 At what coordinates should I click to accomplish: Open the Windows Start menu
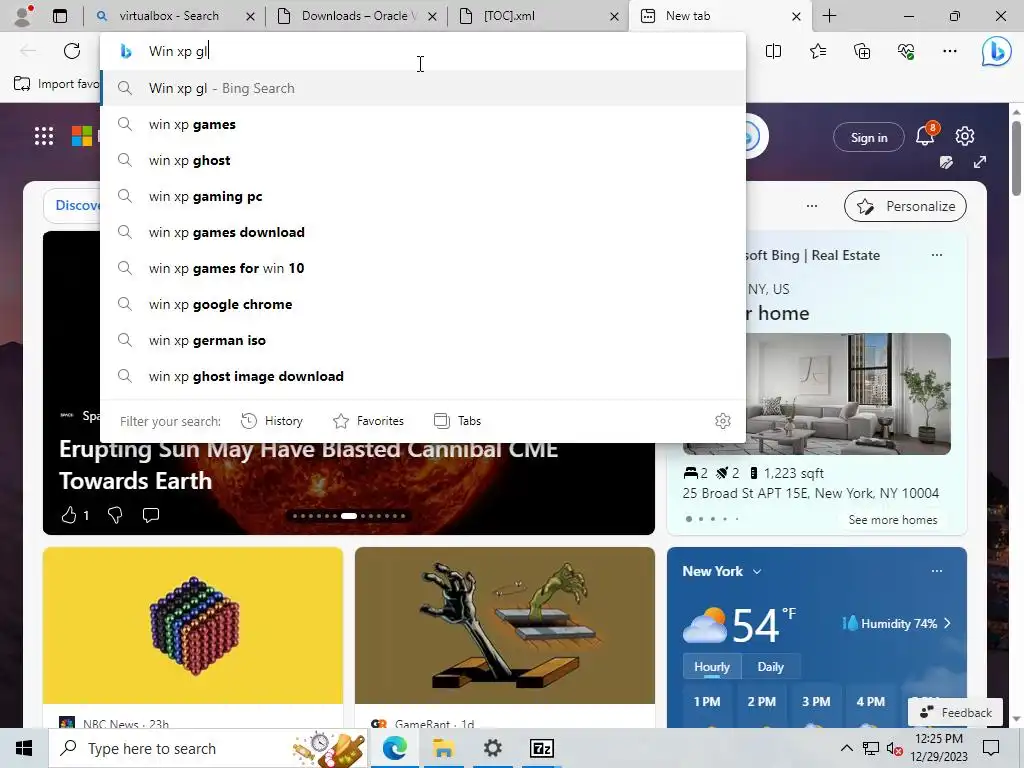tap(24, 748)
